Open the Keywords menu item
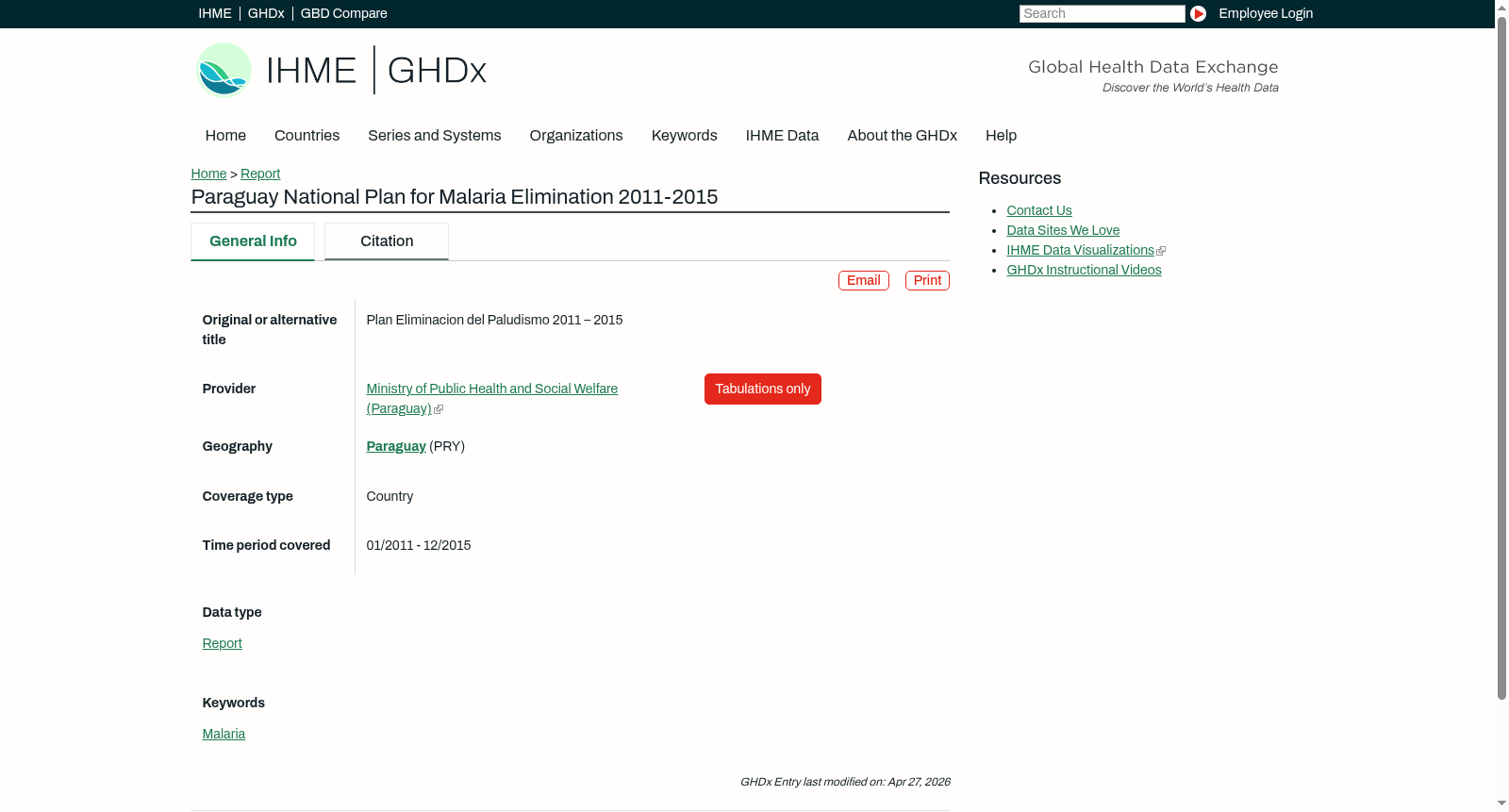 pyautogui.click(x=685, y=136)
